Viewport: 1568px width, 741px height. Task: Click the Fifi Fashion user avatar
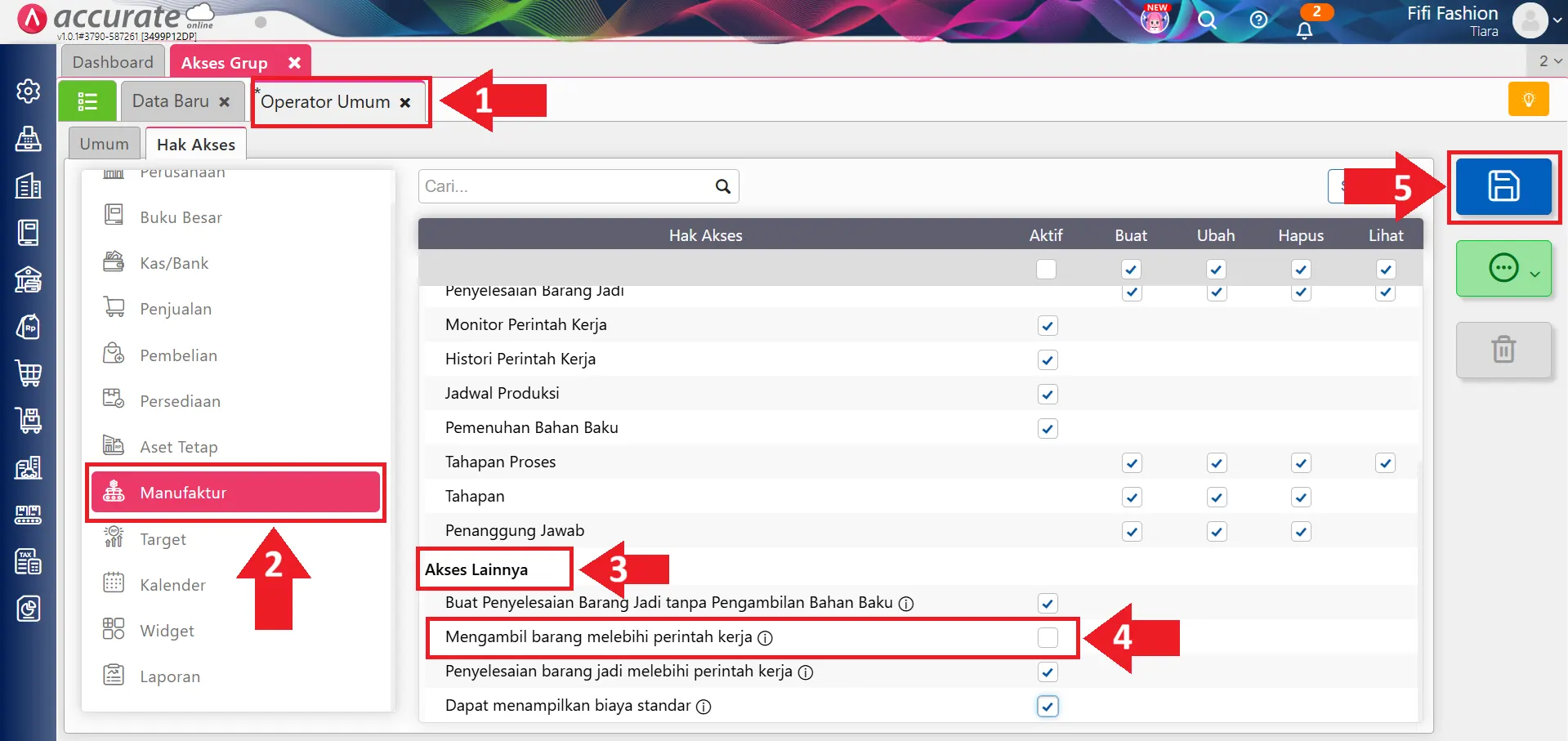(x=1530, y=20)
